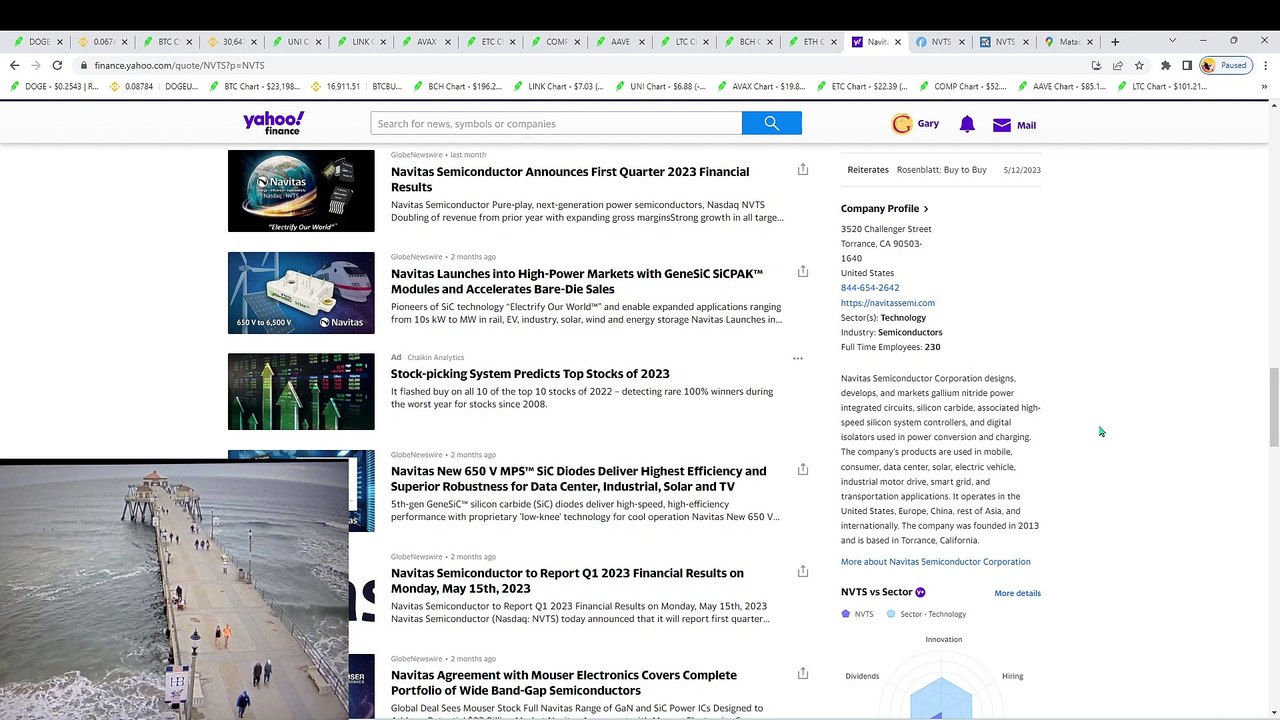The image size is (1280, 720).
Task: Open the Rosenblatt Buy to Buy rating row
Action: (941, 170)
